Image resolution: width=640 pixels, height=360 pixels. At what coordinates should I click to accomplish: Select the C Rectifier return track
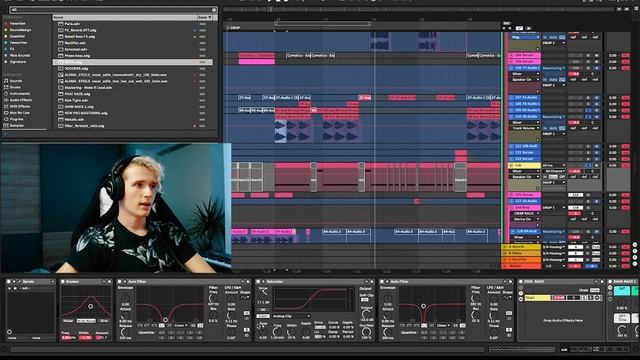(x=521, y=260)
